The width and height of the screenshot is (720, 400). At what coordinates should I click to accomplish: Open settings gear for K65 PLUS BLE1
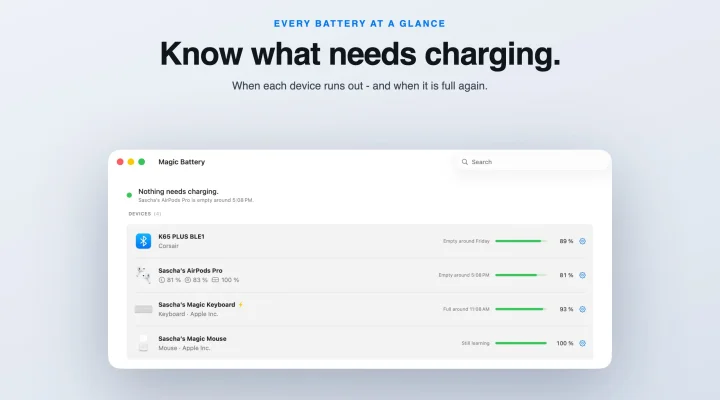pos(582,241)
